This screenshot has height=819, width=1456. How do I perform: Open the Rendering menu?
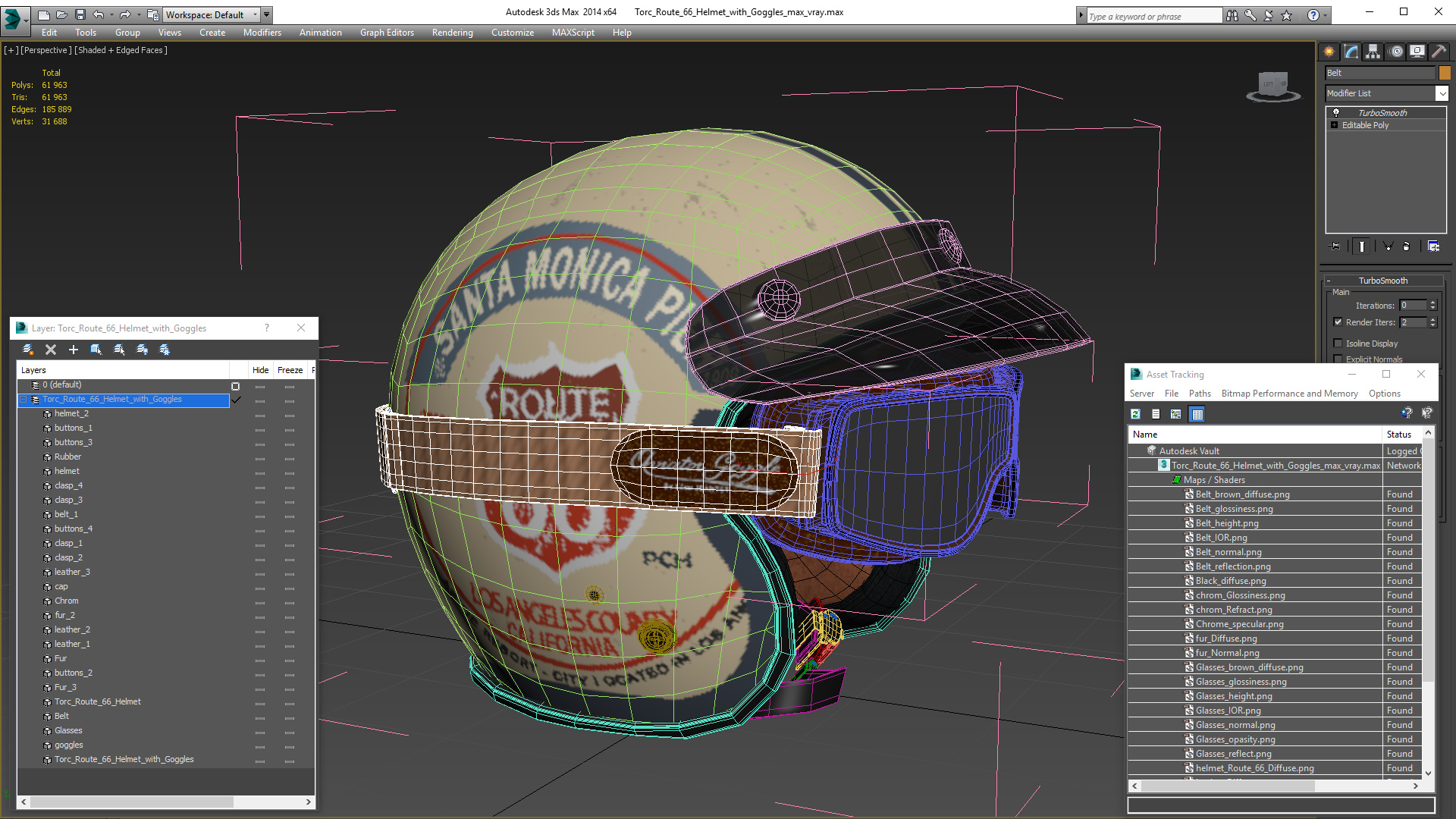(x=452, y=33)
